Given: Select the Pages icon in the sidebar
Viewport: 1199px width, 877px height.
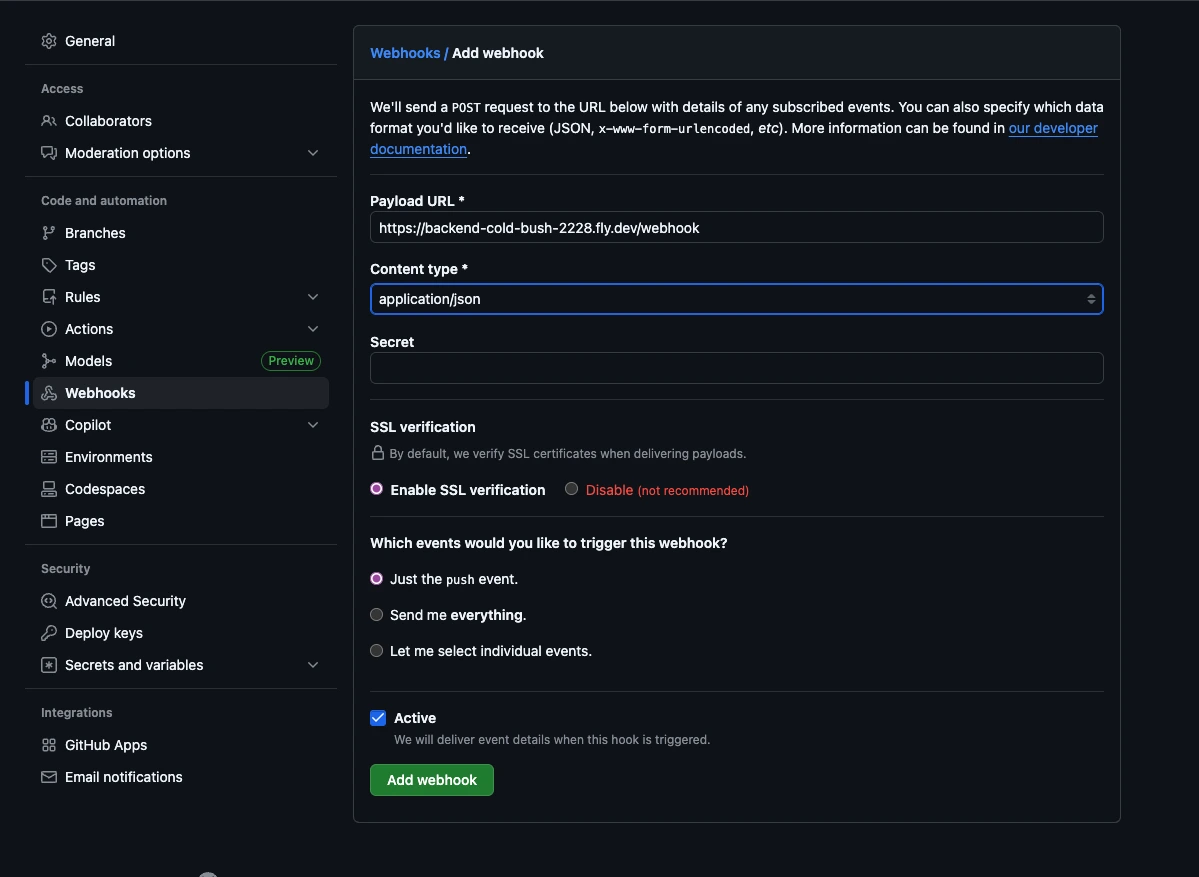Looking at the screenshot, I should pos(48,520).
